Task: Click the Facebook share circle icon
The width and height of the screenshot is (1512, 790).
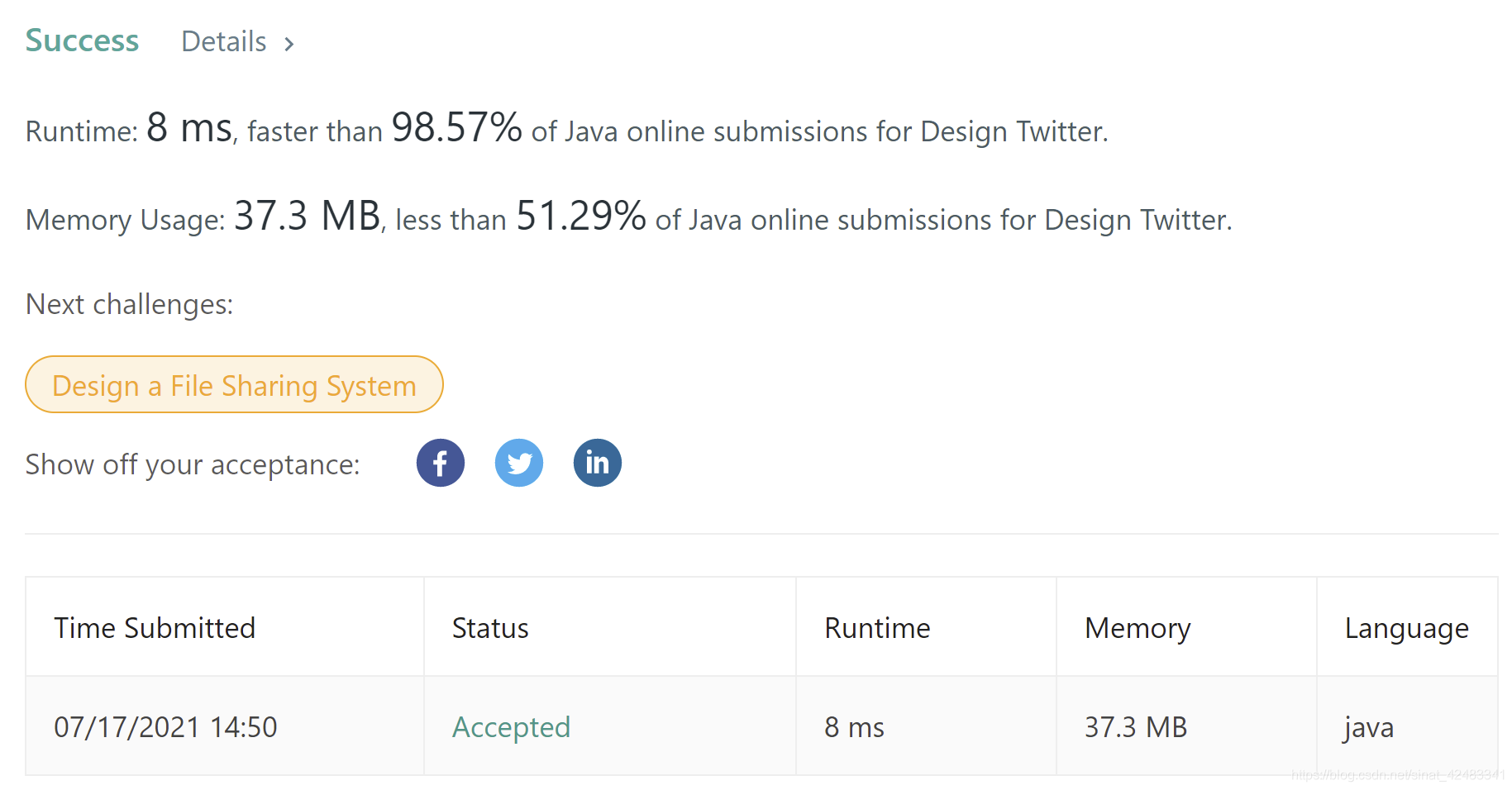Action: [x=440, y=463]
